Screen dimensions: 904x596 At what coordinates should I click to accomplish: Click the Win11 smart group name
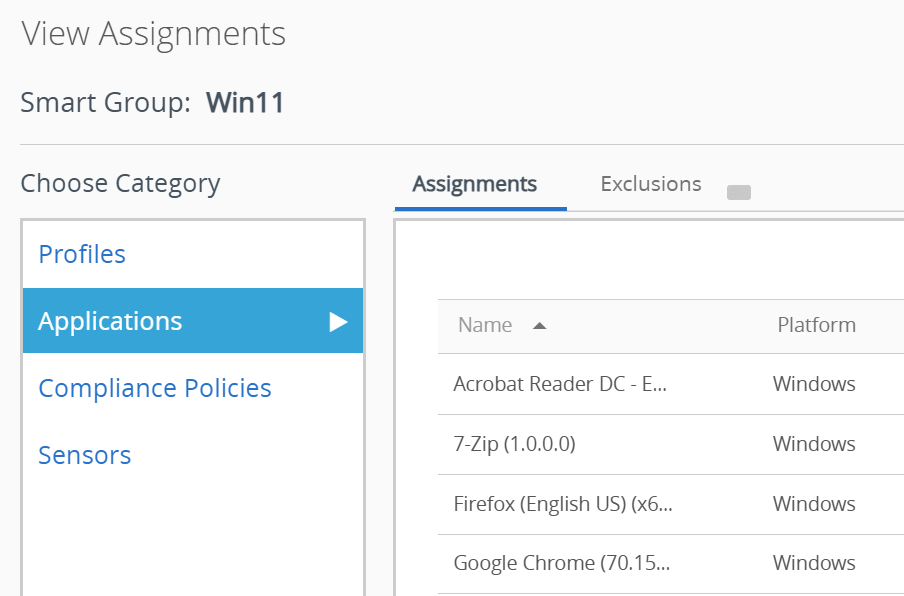point(245,103)
